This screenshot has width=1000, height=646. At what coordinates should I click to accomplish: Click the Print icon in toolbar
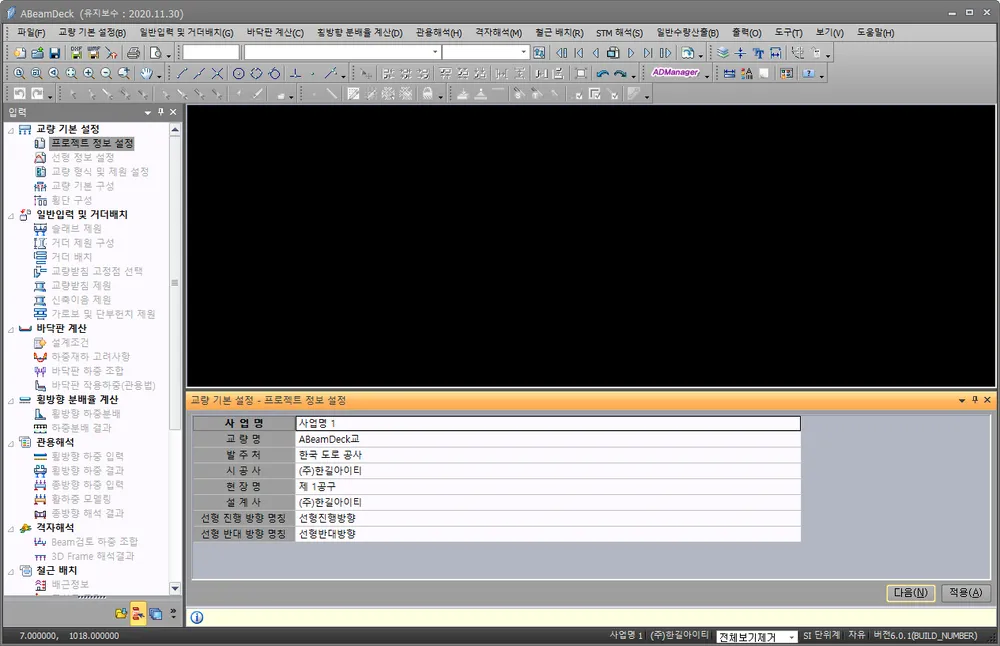pyautogui.click(x=133, y=53)
